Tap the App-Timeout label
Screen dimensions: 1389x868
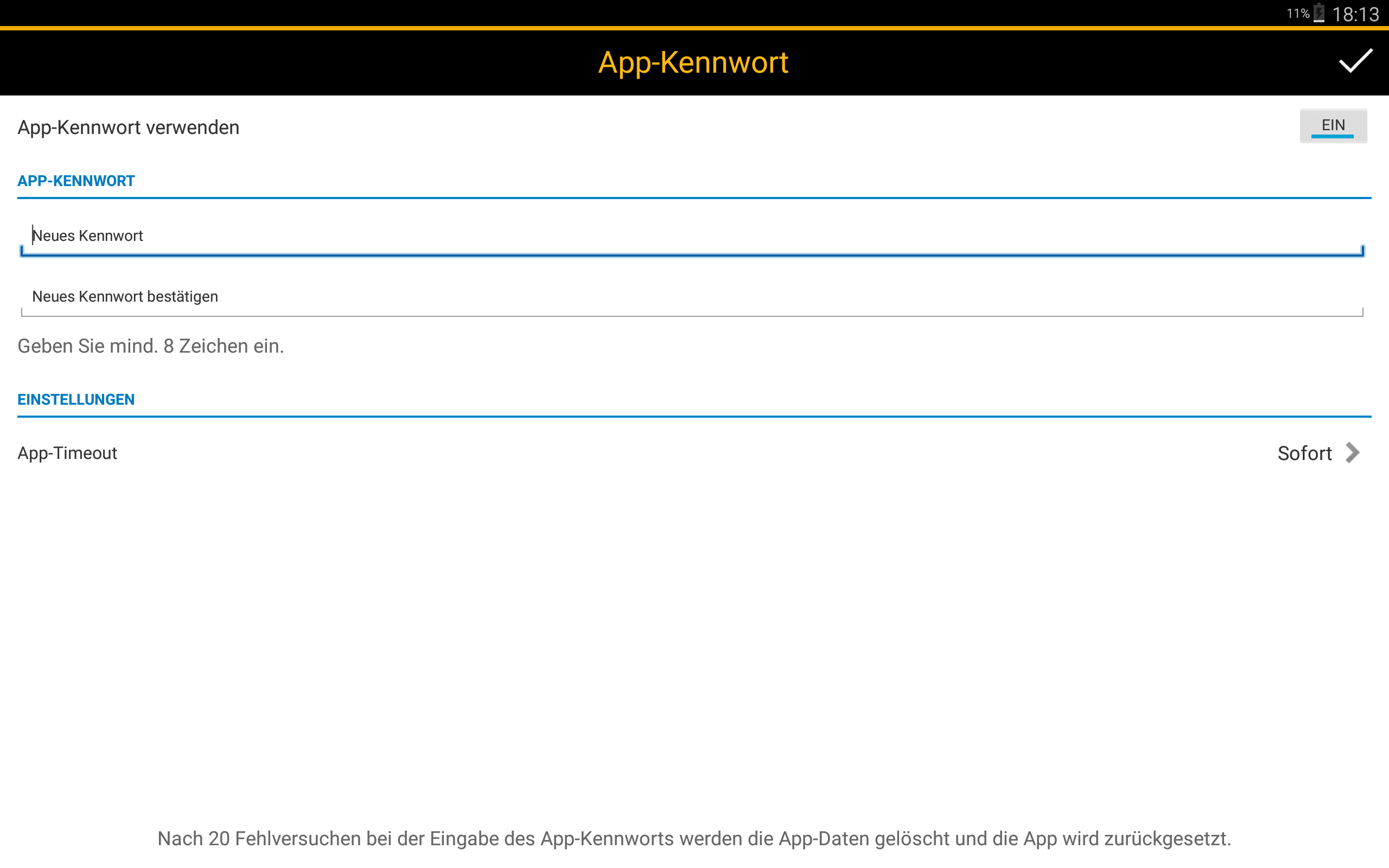click(x=67, y=454)
